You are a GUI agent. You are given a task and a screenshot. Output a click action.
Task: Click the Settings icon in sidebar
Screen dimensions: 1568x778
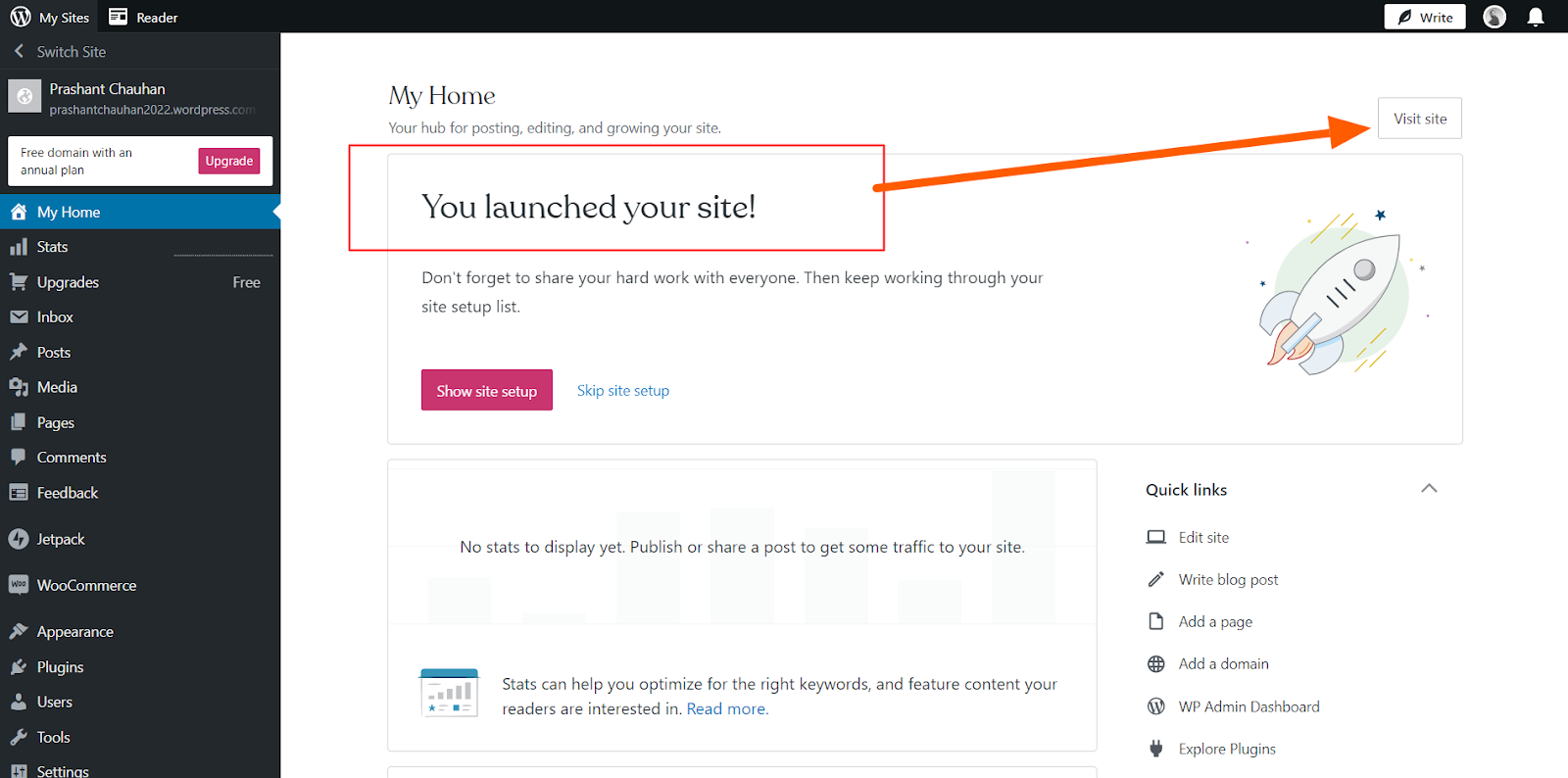pos(19,771)
